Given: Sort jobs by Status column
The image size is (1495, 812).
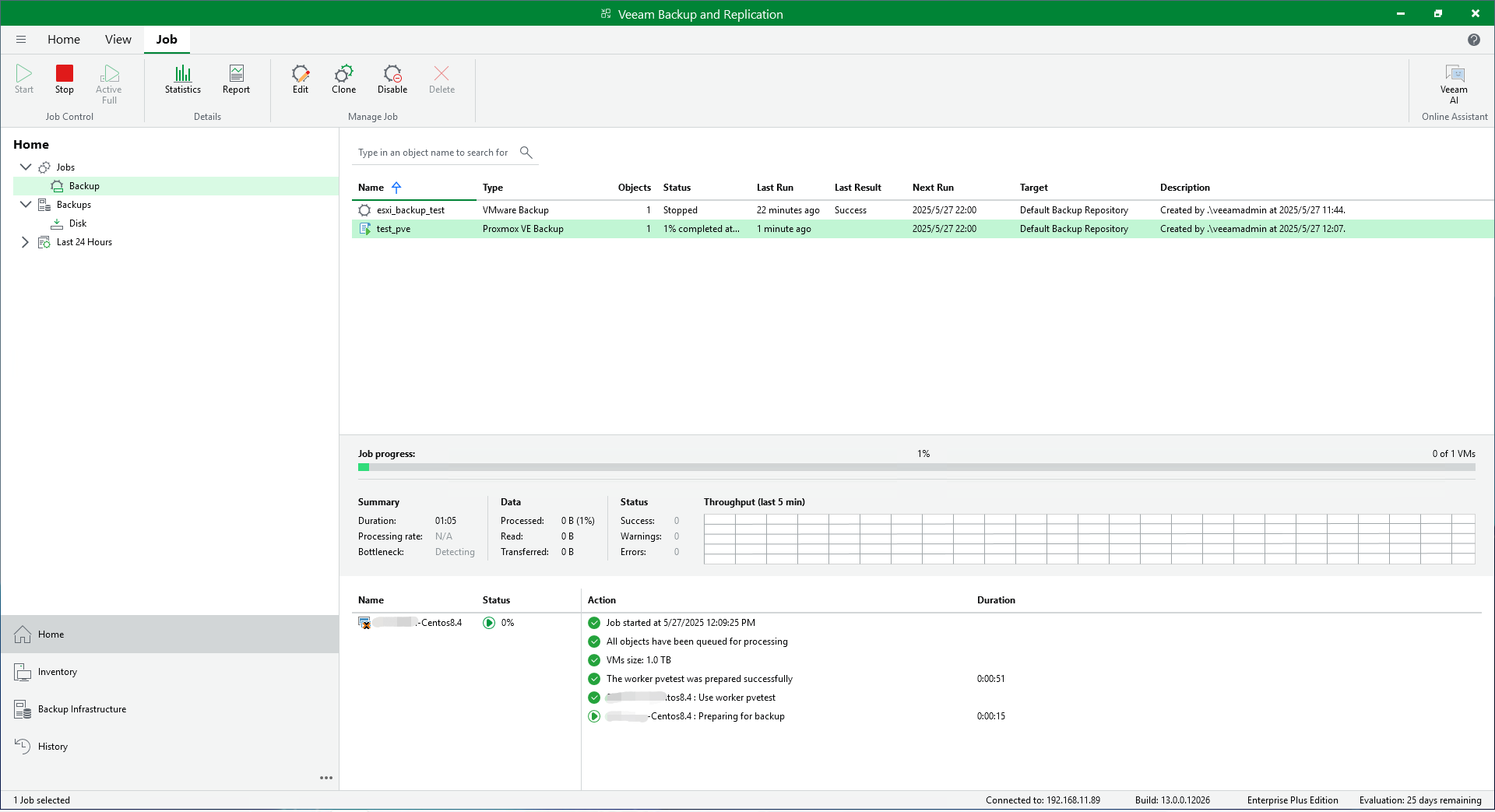Looking at the screenshot, I should (677, 188).
